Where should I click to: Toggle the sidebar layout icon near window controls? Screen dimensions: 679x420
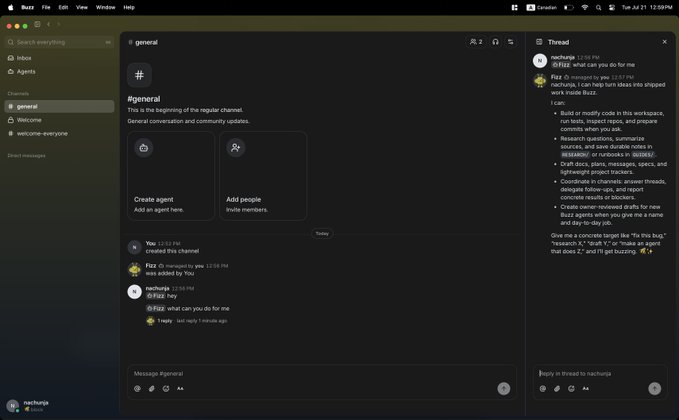[x=37, y=24]
